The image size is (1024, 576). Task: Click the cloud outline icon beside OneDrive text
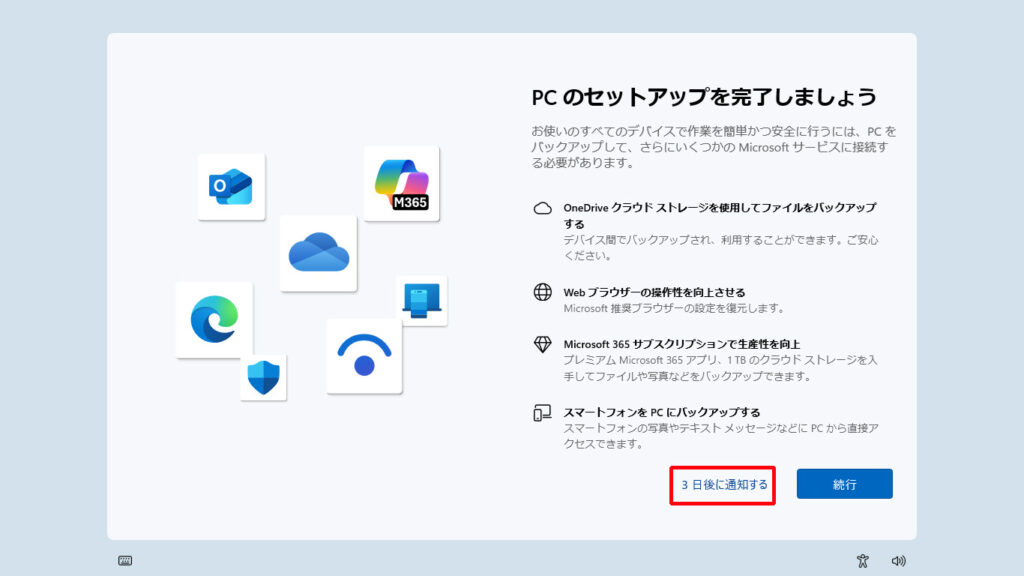(x=543, y=208)
